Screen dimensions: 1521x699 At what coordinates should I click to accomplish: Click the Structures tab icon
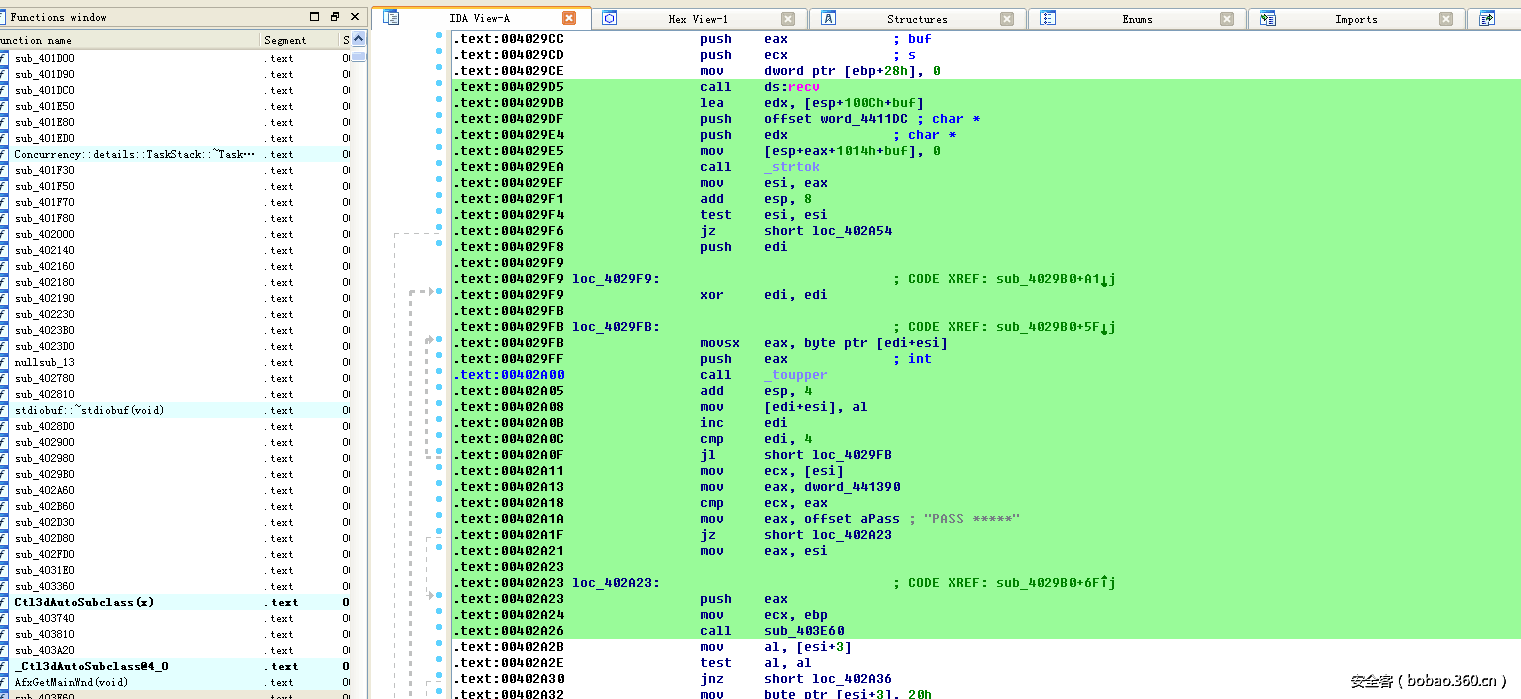pos(828,18)
